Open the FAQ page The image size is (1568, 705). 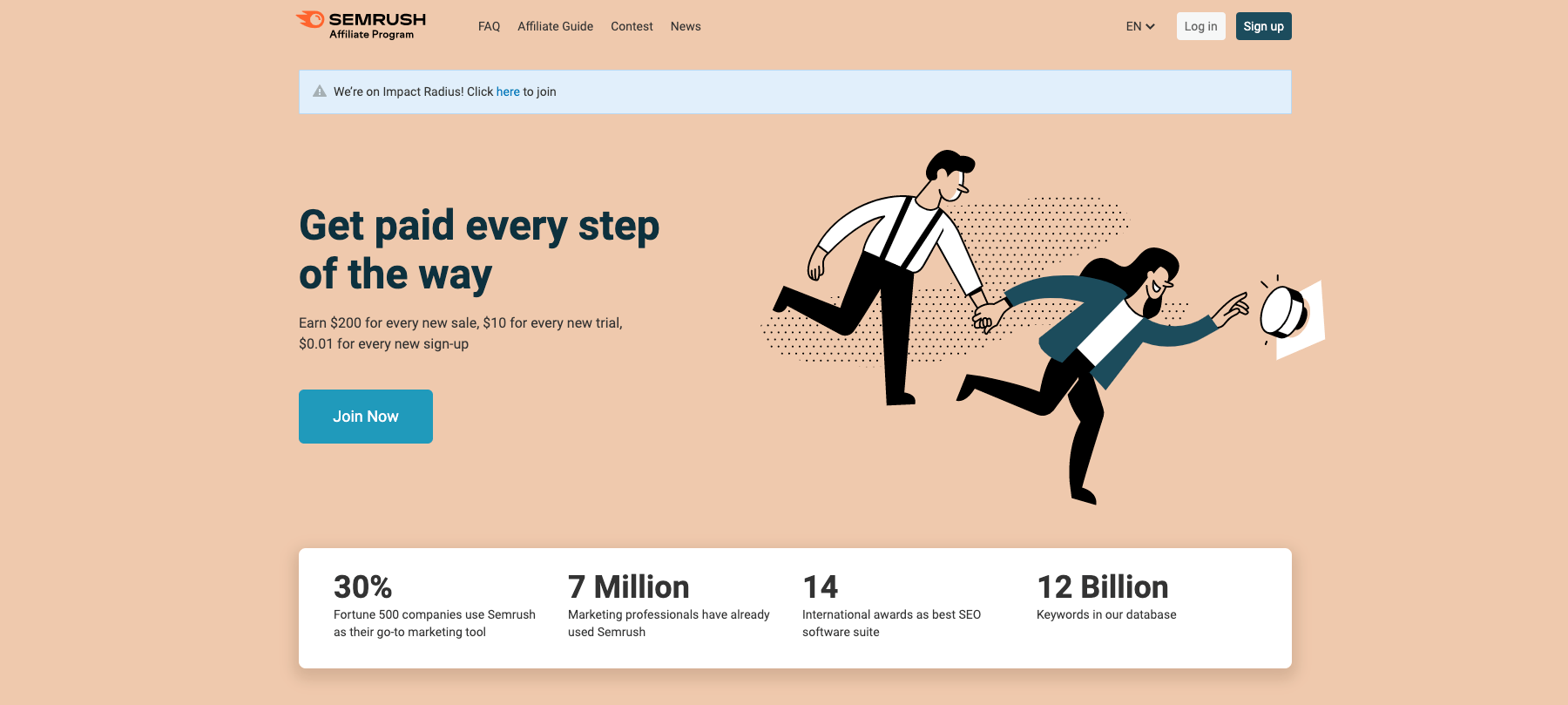(x=489, y=26)
